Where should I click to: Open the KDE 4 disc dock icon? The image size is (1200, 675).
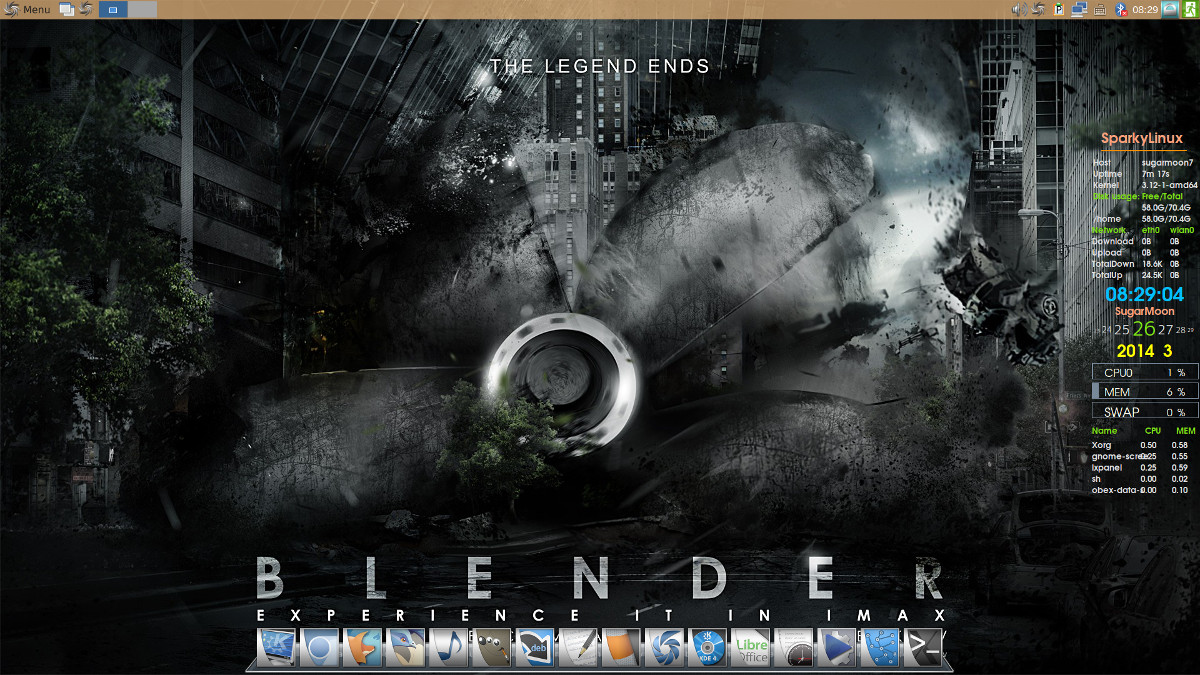point(707,649)
